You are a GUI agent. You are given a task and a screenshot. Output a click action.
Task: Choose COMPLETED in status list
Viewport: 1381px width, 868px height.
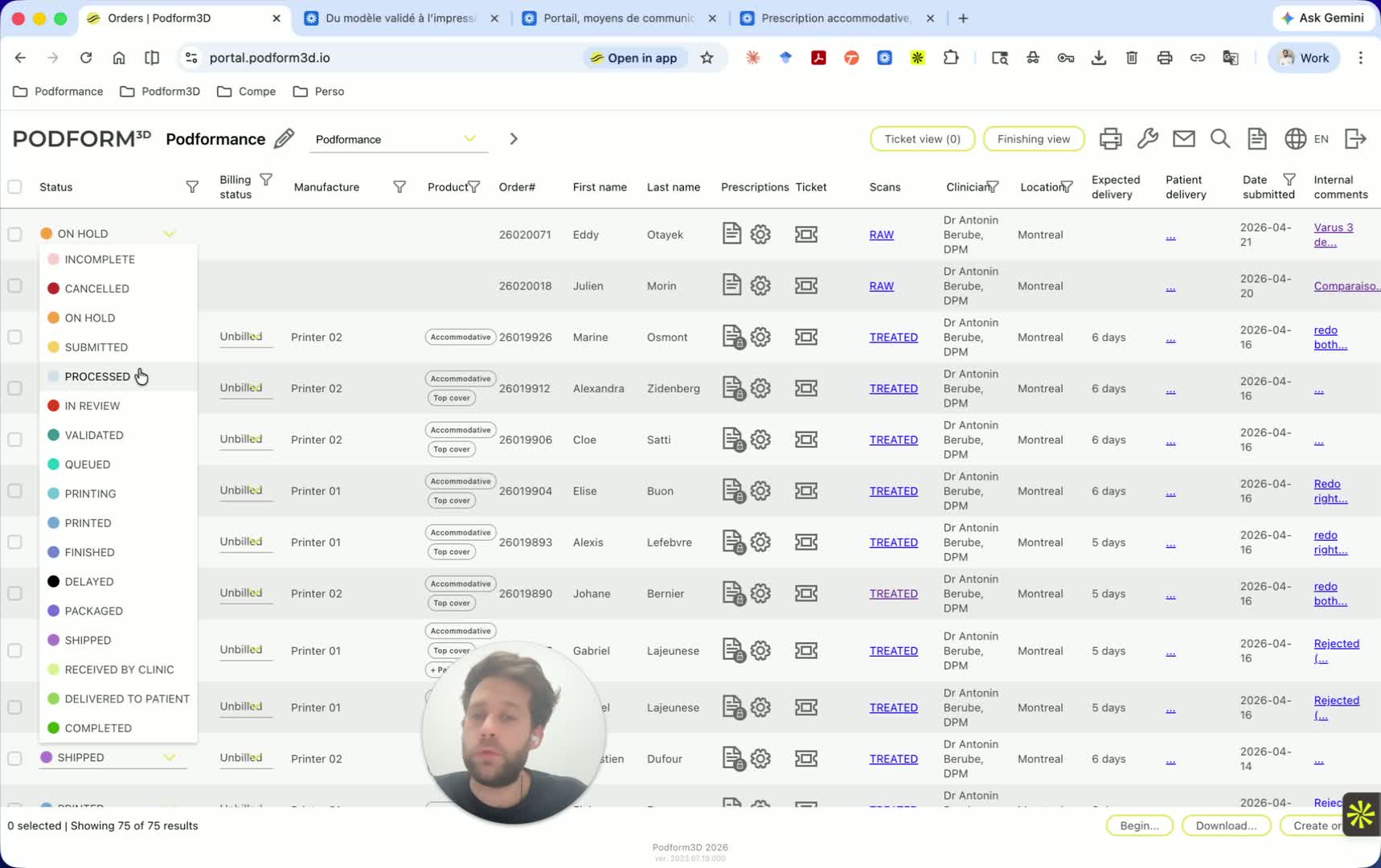118,728
